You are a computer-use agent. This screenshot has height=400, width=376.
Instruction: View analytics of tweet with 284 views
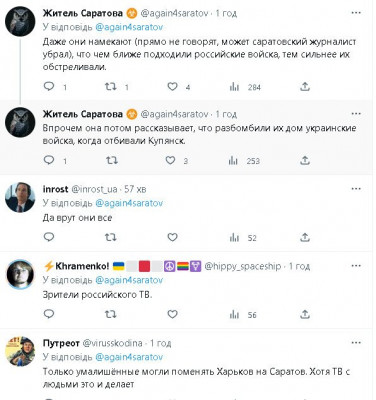tap(245, 87)
